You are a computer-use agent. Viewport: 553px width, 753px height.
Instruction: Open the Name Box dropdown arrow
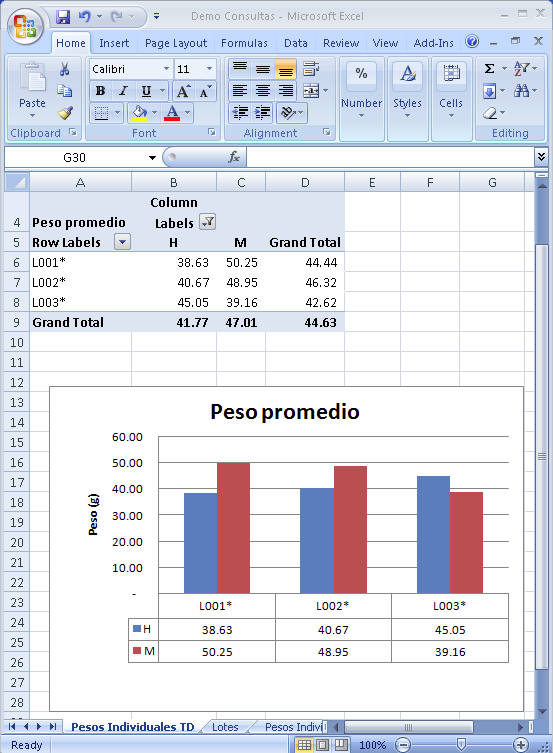tap(152, 158)
